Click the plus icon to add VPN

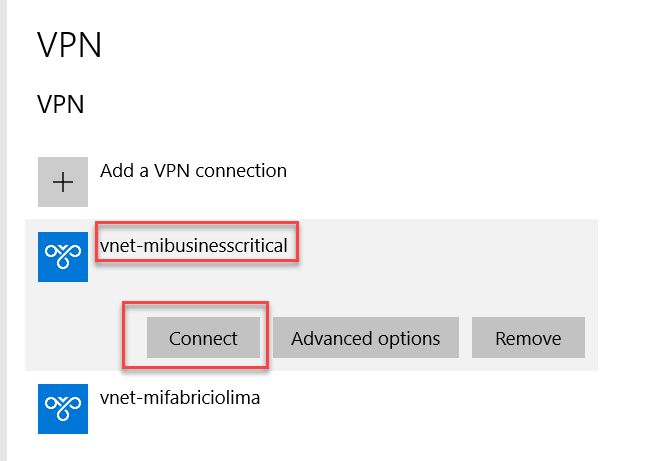(63, 182)
